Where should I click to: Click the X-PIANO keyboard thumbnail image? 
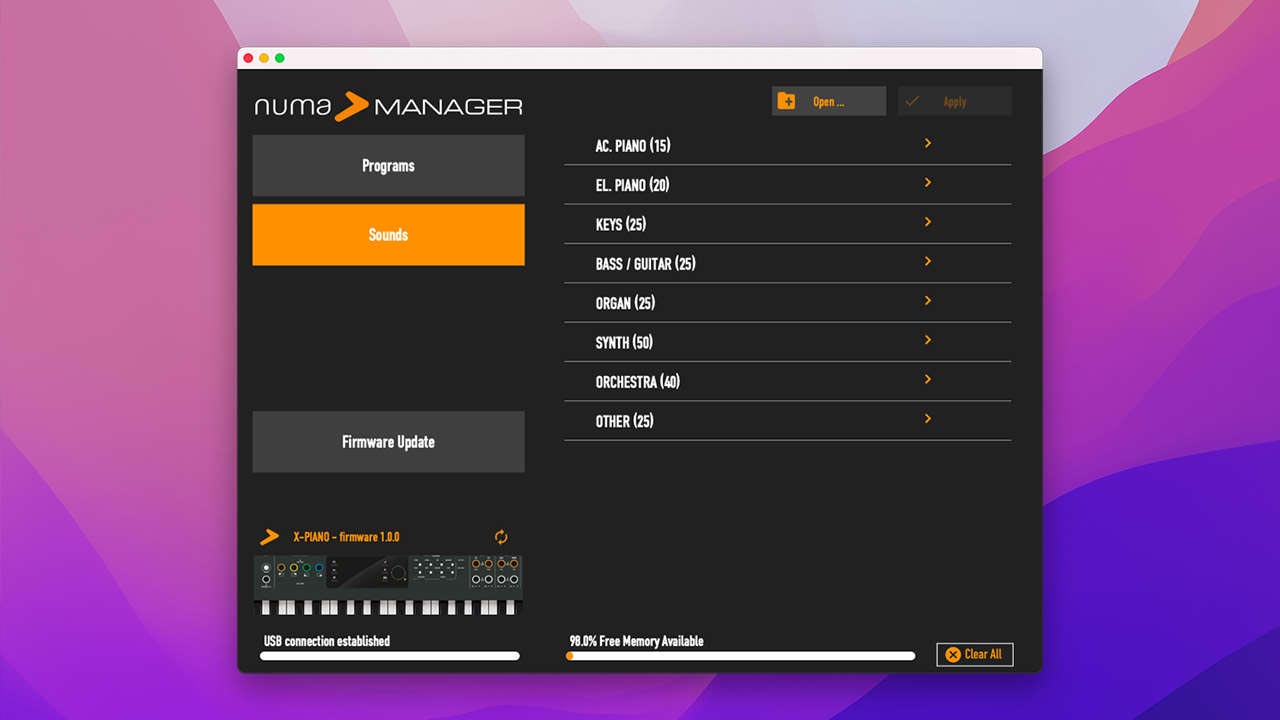388,585
